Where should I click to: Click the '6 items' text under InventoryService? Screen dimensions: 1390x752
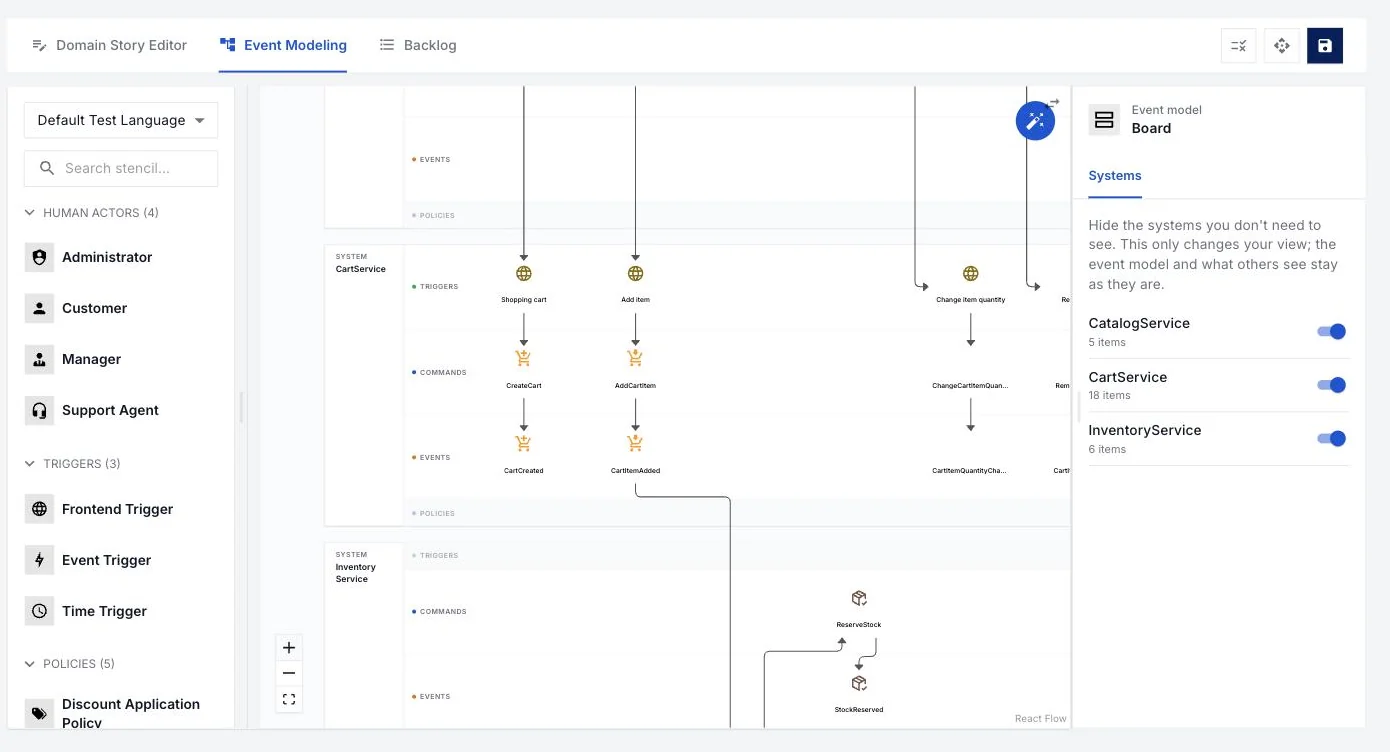coord(1107,449)
